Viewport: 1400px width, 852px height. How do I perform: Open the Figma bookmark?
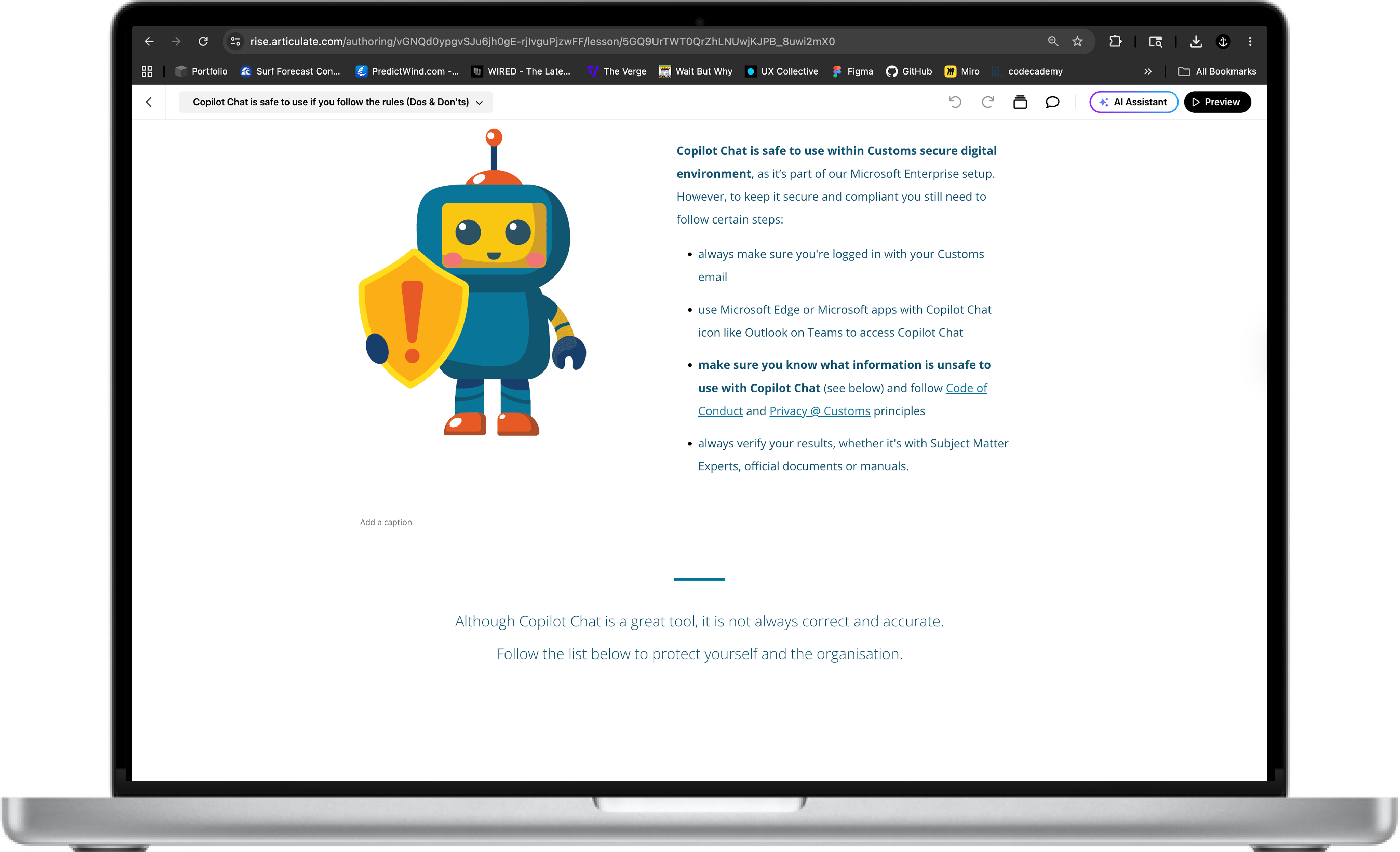(852, 71)
